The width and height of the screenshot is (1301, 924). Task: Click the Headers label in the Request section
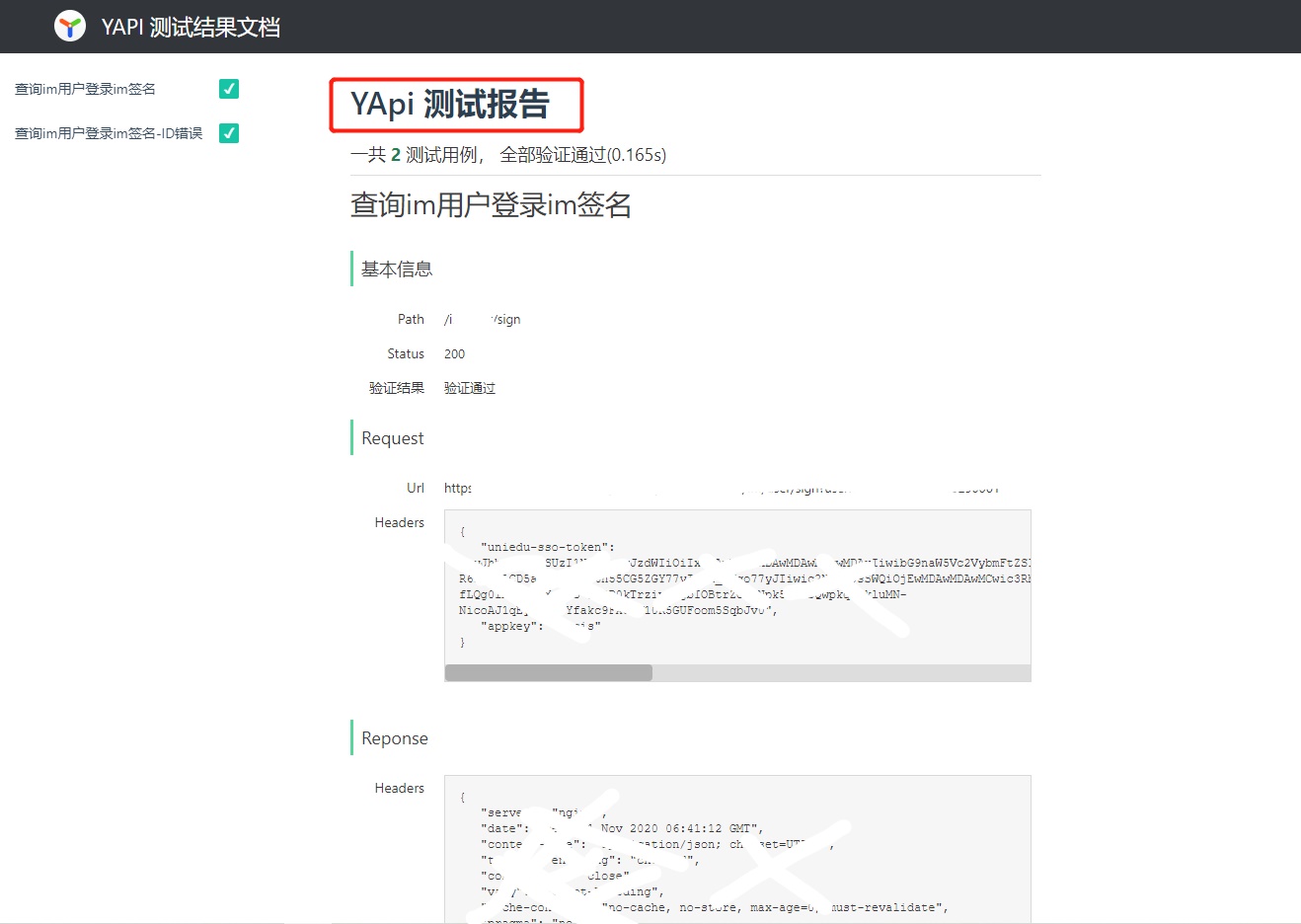400,522
